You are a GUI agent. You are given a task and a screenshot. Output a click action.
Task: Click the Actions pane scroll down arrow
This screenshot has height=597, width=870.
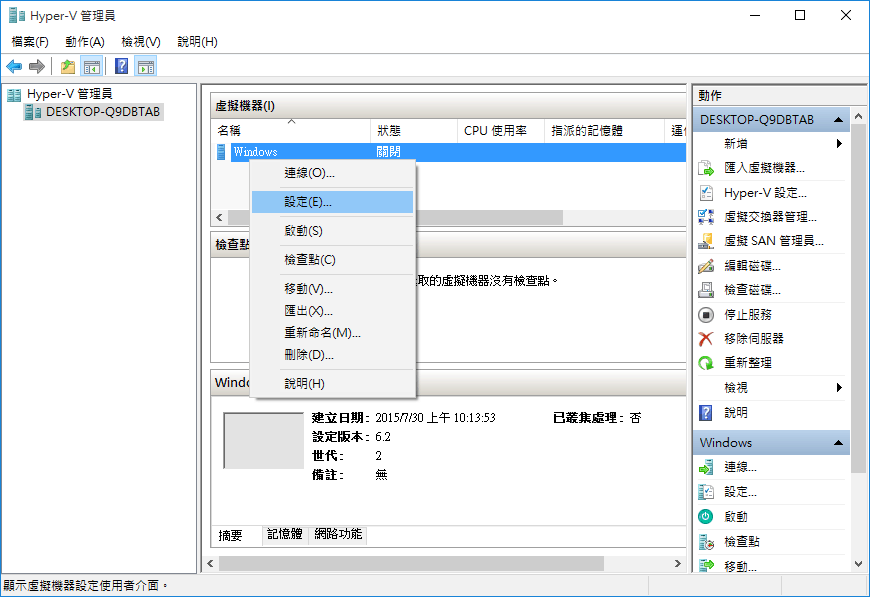[858, 564]
